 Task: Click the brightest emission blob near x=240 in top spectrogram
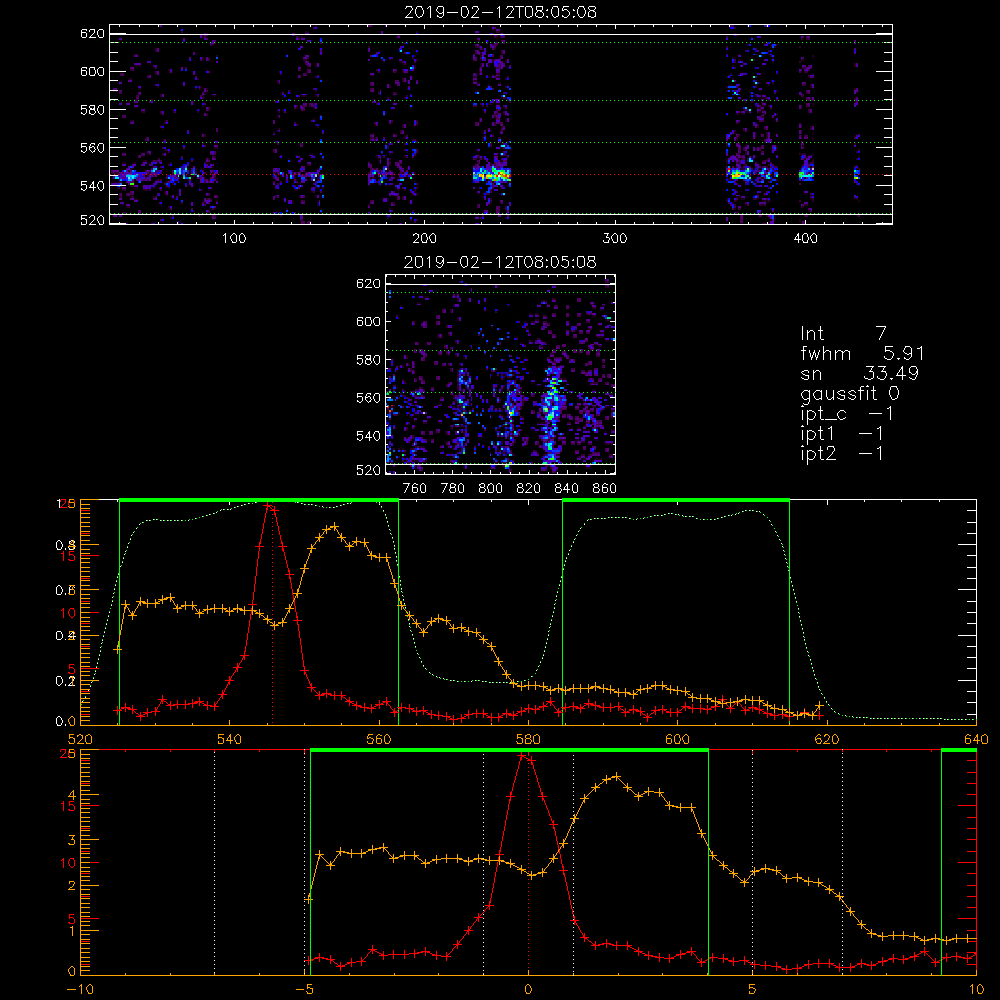(492, 174)
